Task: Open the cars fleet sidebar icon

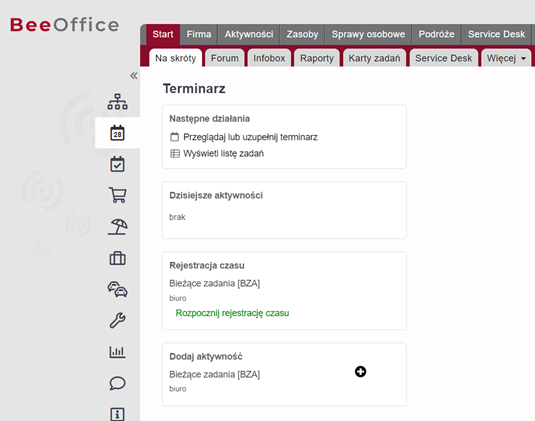Action: (117, 289)
